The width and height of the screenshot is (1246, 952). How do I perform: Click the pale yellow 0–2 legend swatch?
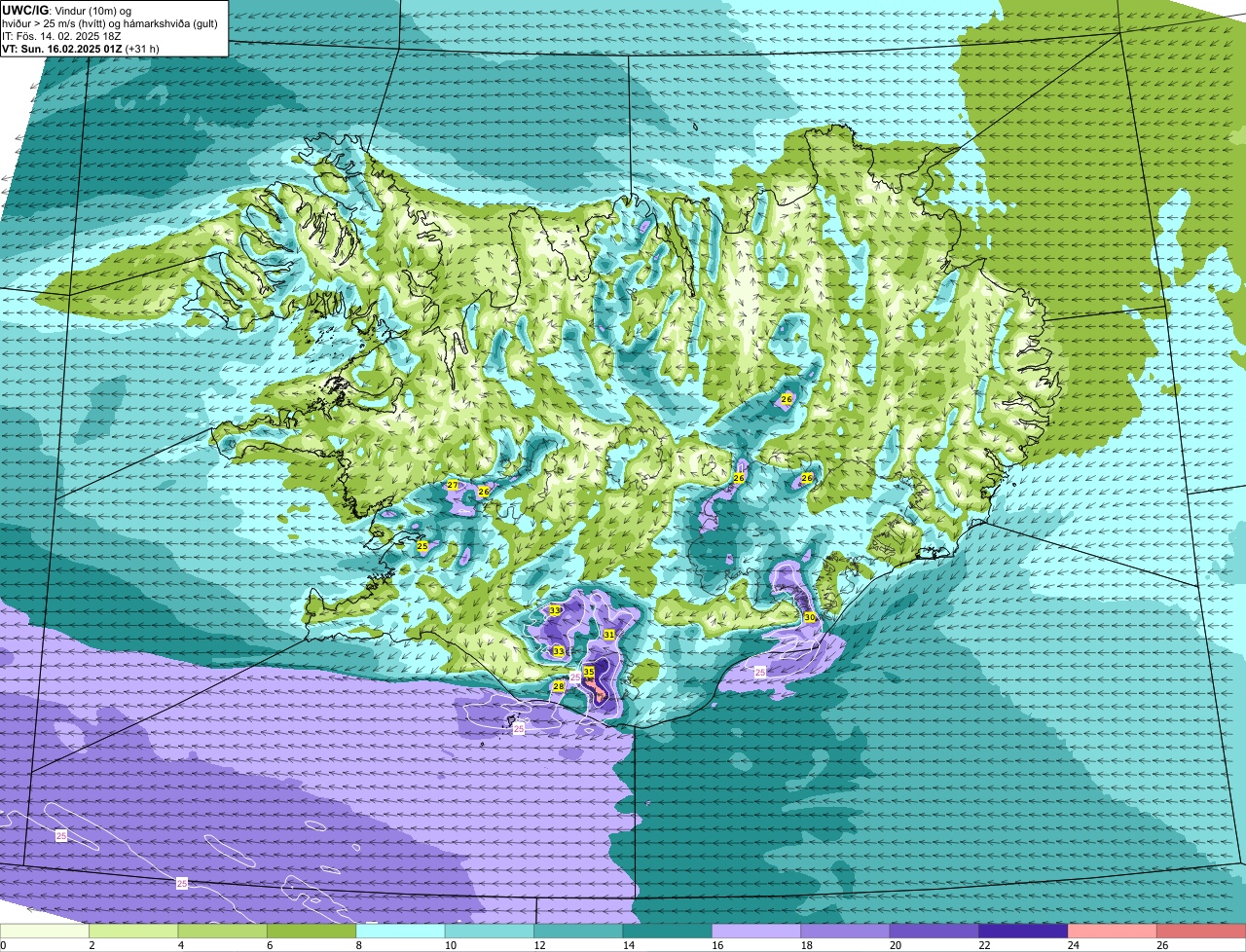click(45, 931)
